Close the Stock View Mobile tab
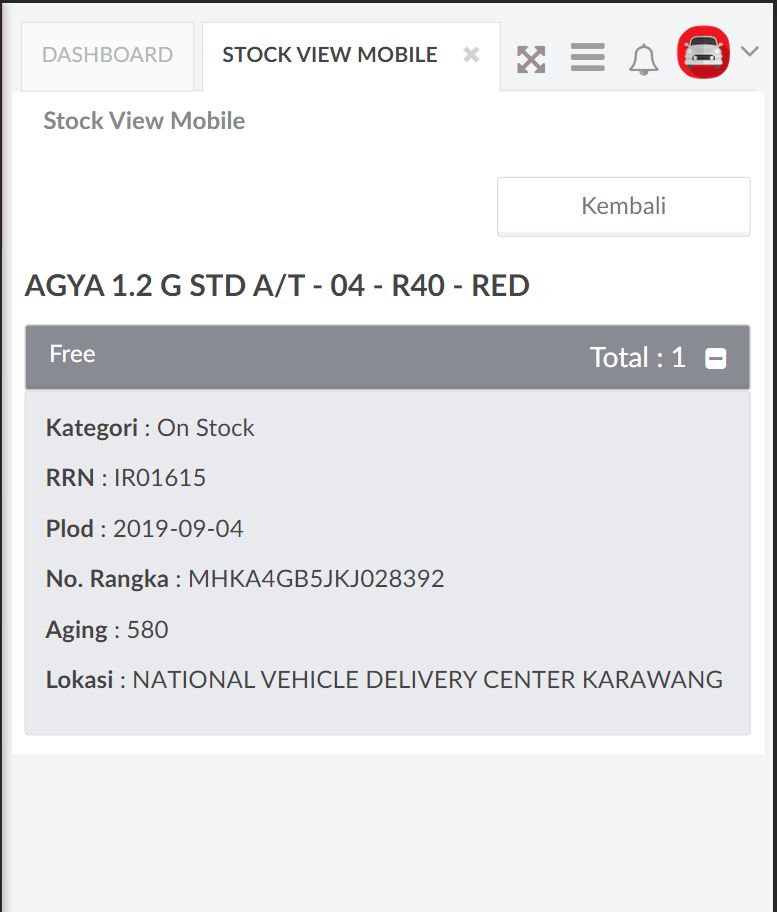The width and height of the screenshot is (777, 912). [471, 55]
